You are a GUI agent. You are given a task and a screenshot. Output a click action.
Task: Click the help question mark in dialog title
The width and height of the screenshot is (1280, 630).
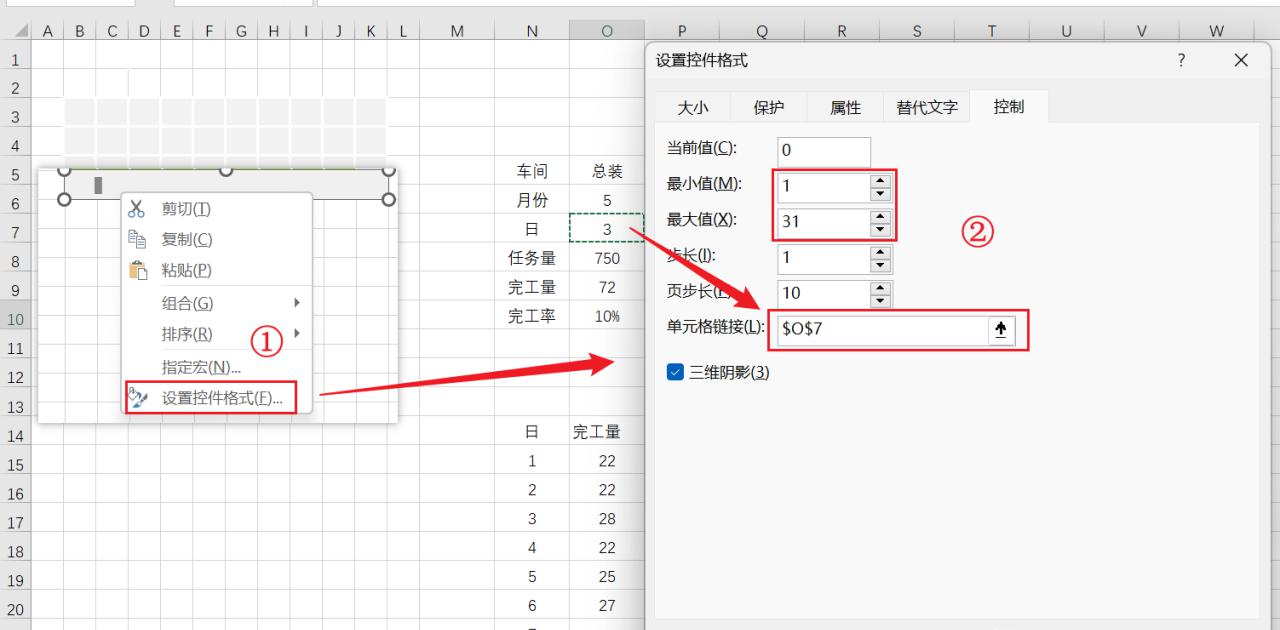(1181, 60)
